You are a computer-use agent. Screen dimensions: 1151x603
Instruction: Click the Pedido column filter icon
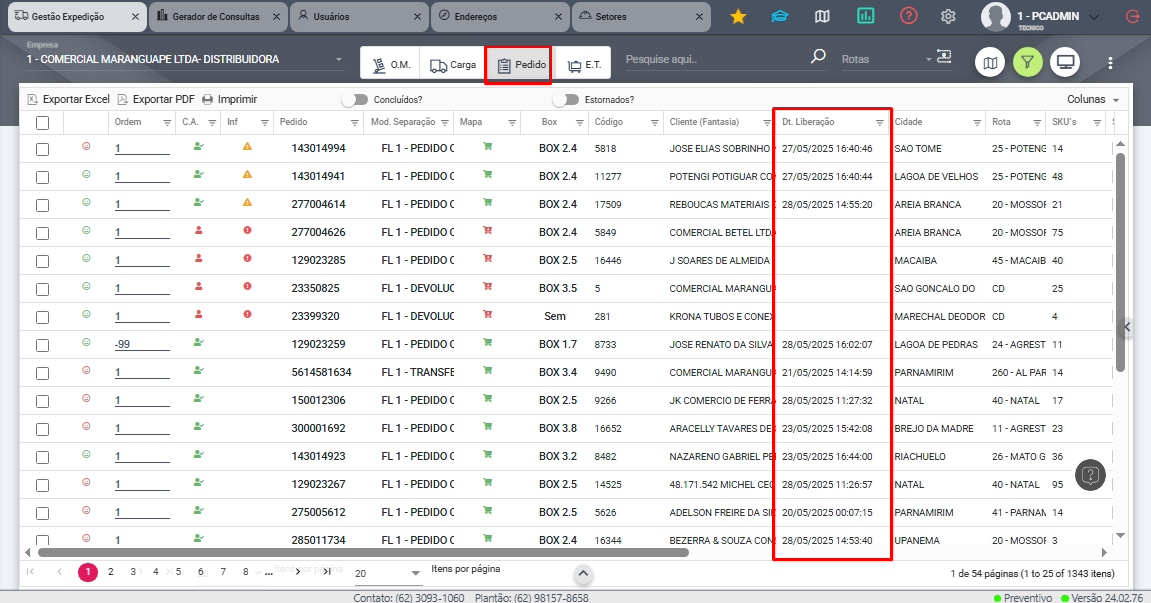point(355,123)
